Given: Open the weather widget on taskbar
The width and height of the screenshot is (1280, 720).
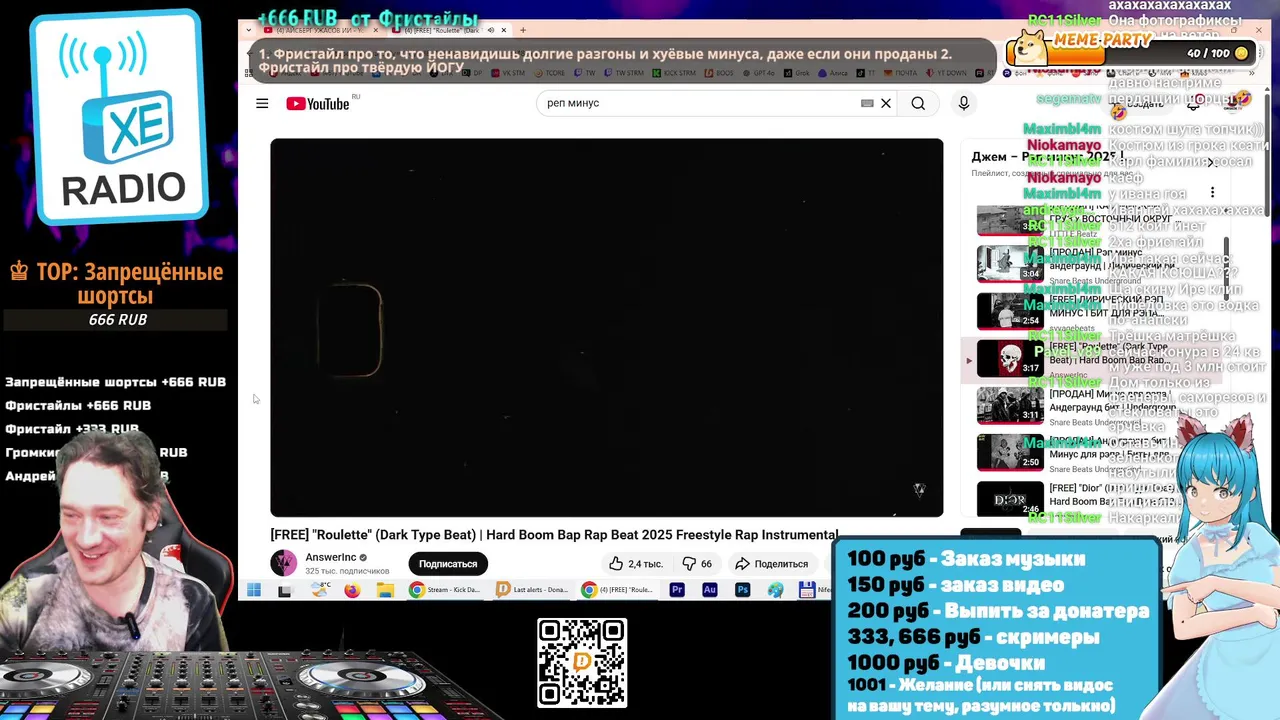Looking at the screenshot, I should click(320, 590).
